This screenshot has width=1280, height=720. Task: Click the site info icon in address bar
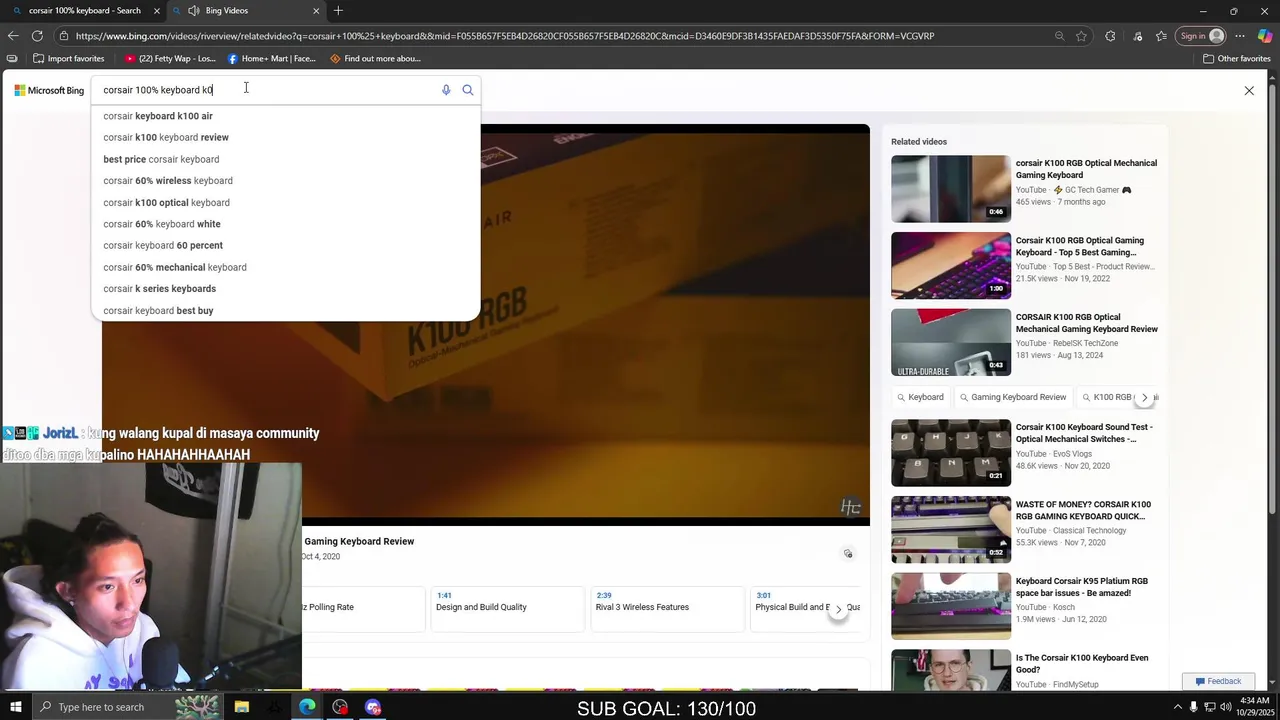(x=64, y=36)
